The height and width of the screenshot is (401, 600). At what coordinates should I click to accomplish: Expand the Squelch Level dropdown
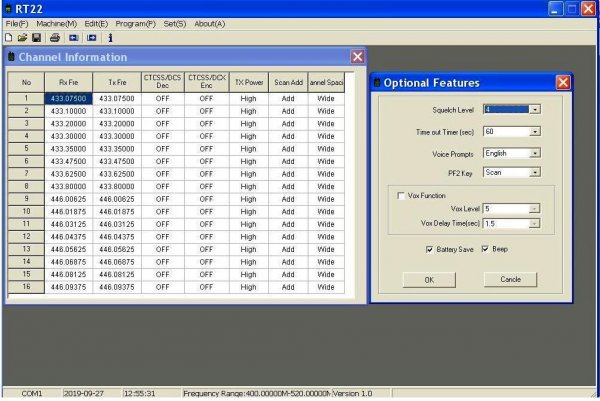[535, 108]
